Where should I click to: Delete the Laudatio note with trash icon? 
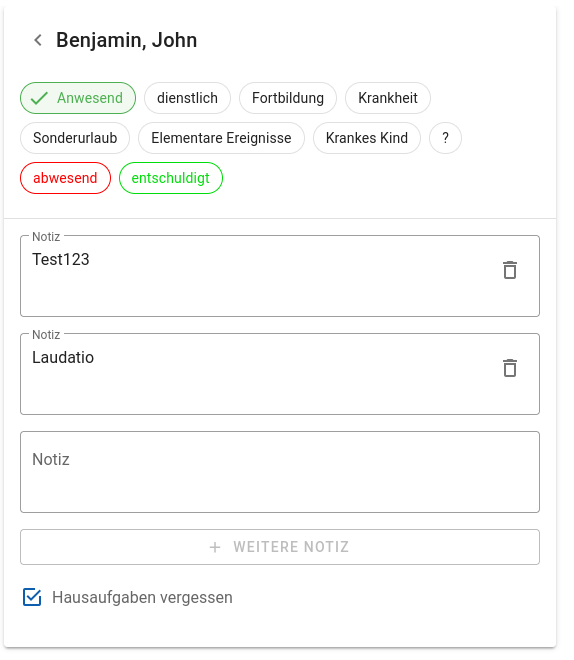tap(510, 368)
